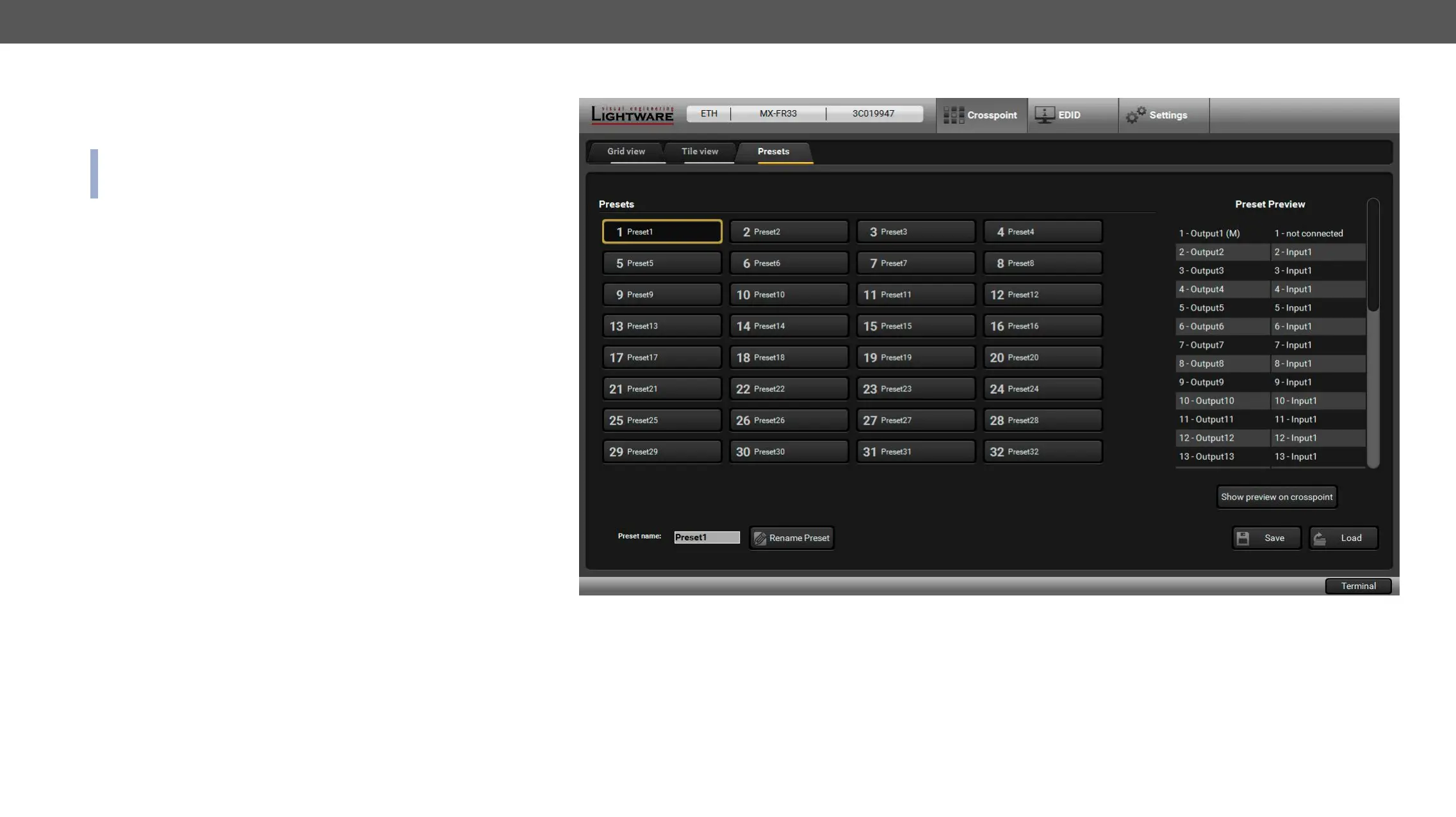Open the Tile view tab
Screen dimensions: 1456x817
coord(699,152)
